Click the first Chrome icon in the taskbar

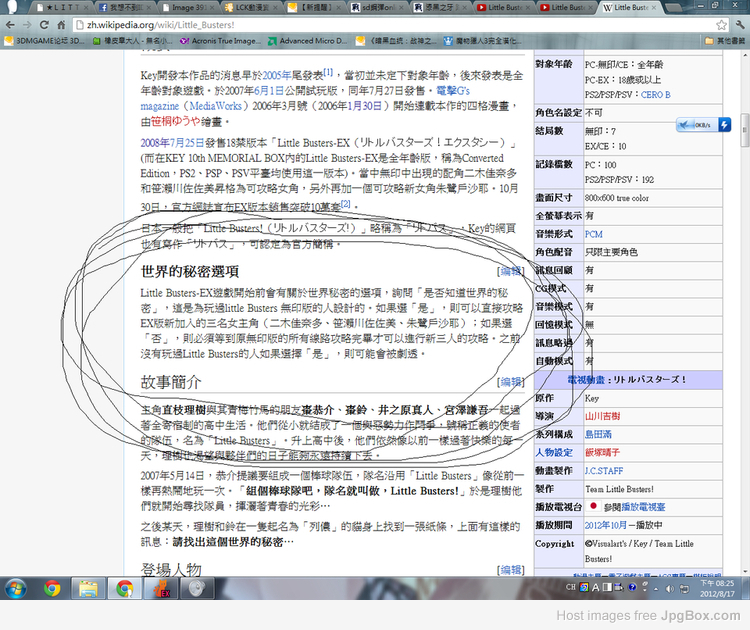[51, 589]
